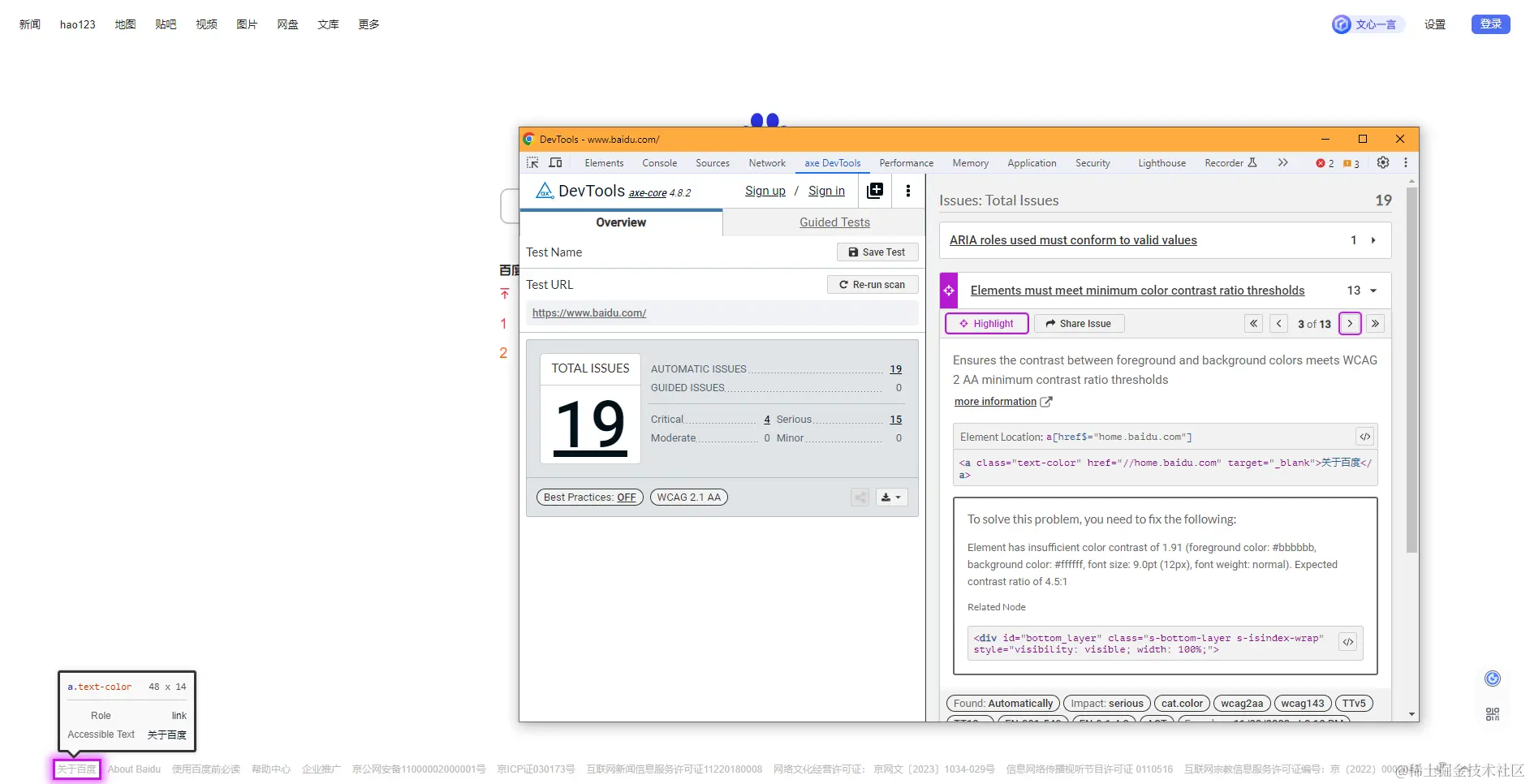The height and width of the screenshot is (784, 1530).
Task: Click the red errors count badge
Action: pos(1325,163)
